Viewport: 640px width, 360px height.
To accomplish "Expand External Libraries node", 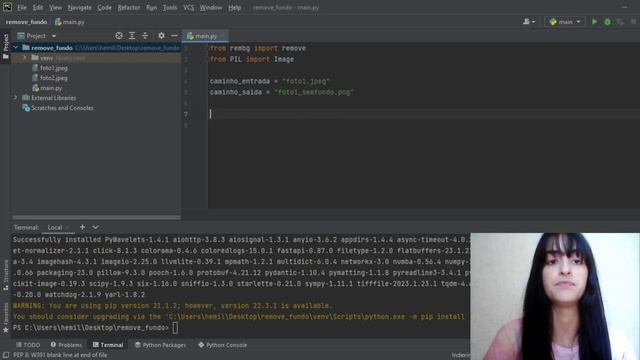I will [x=16, y=98].
